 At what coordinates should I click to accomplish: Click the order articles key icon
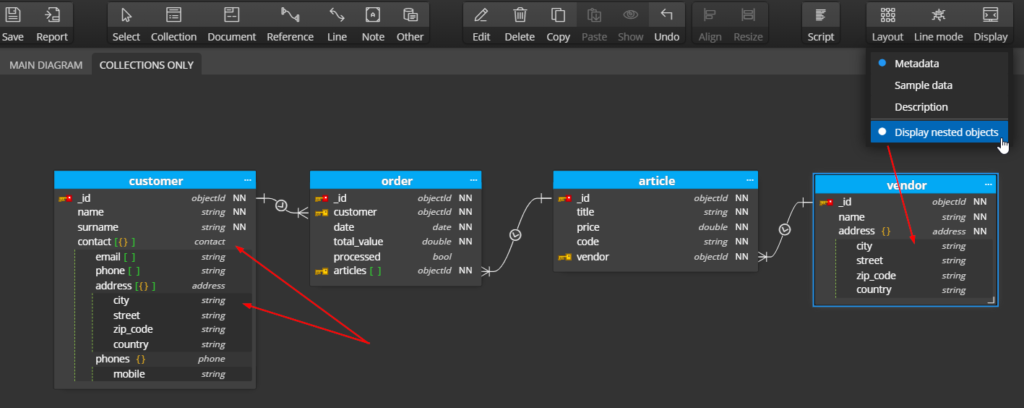coord(321,271)
